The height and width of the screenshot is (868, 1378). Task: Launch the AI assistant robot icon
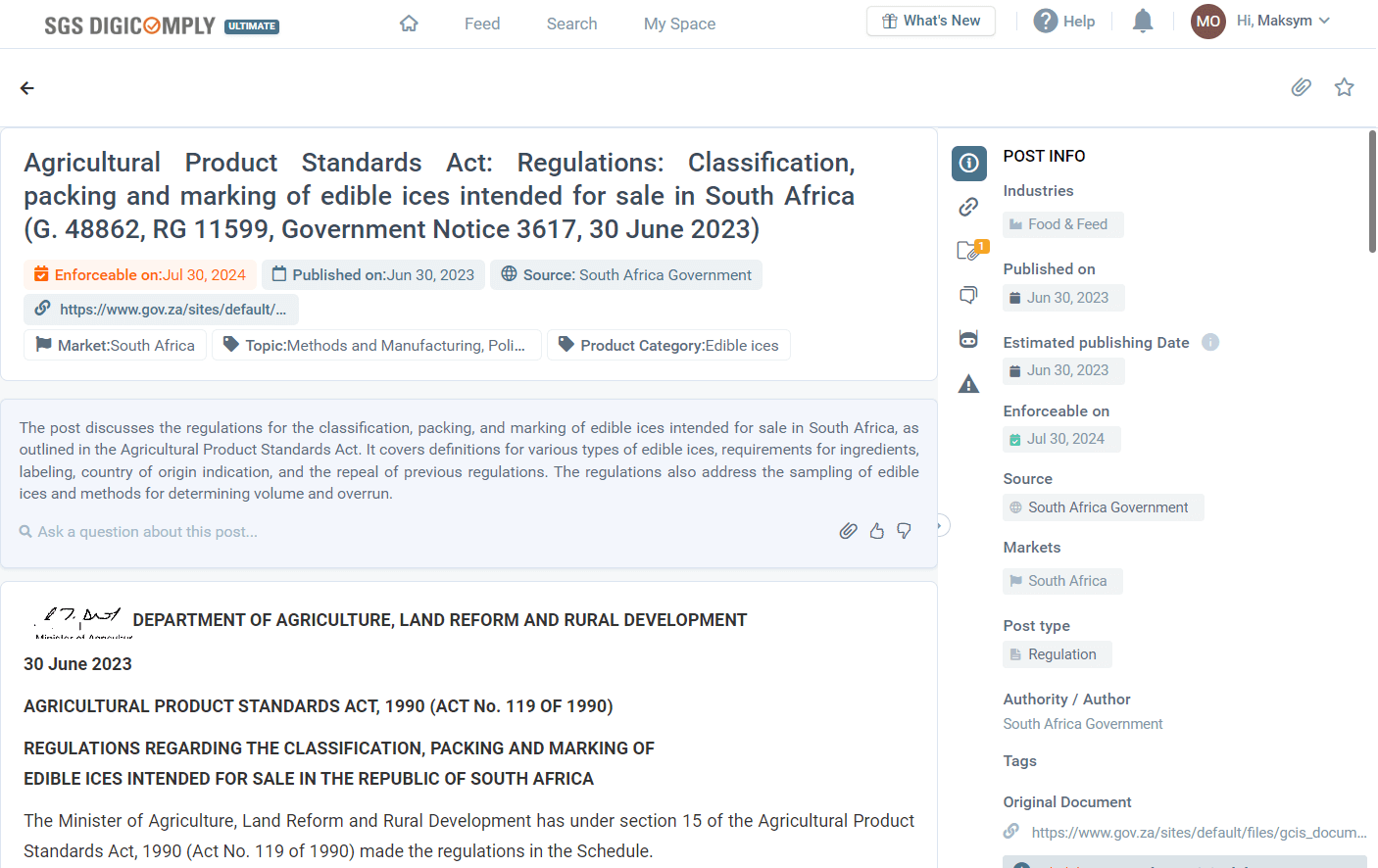click(968, 339)
